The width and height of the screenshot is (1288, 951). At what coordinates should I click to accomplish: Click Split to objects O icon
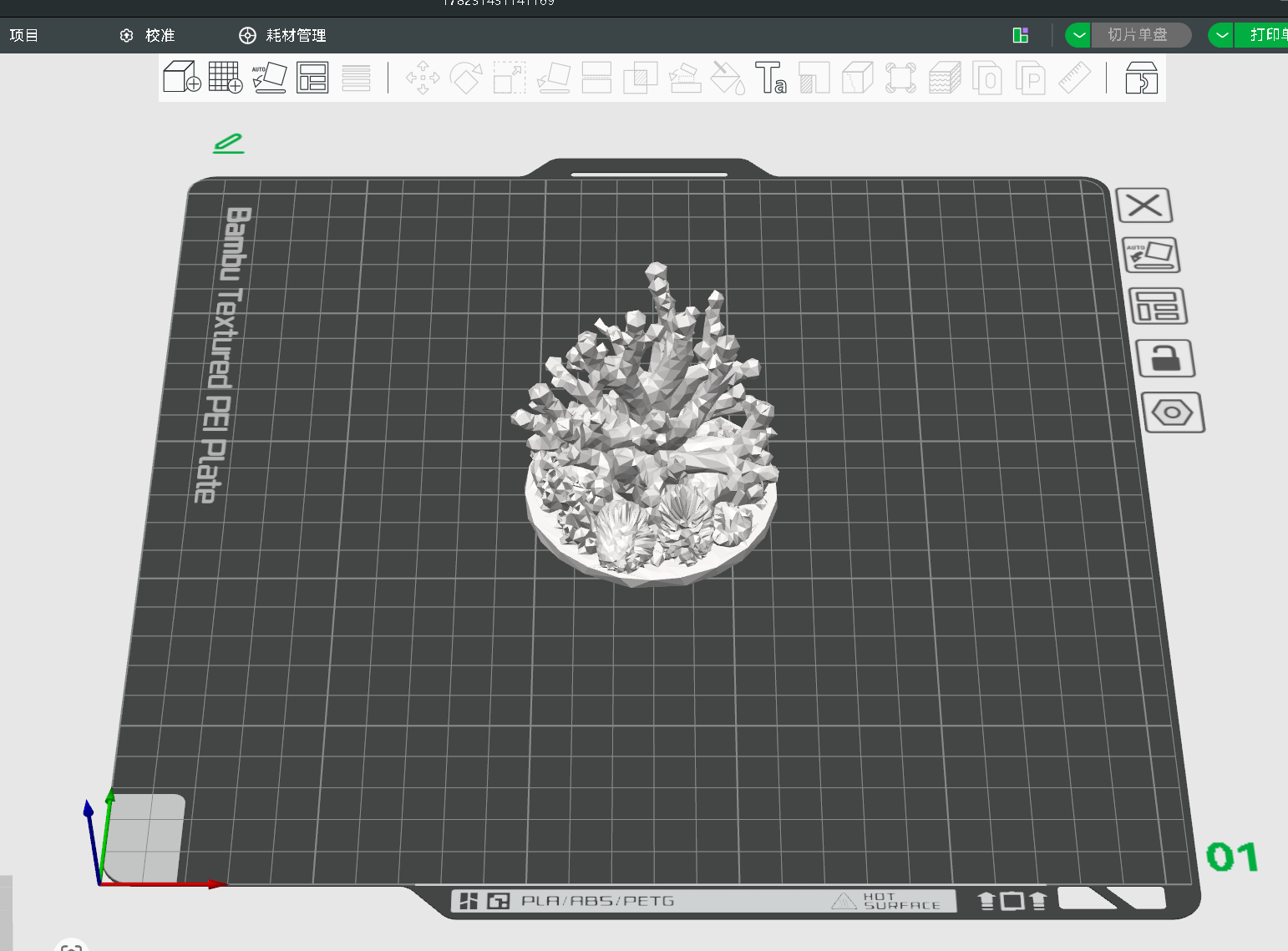[987, 78]
